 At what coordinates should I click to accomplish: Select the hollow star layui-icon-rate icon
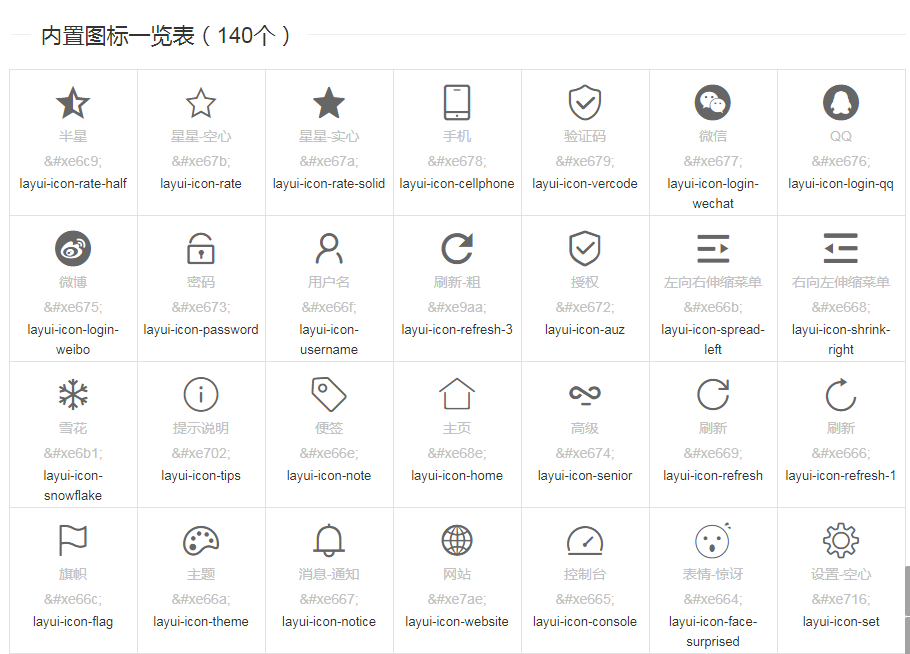coord(200,102)
